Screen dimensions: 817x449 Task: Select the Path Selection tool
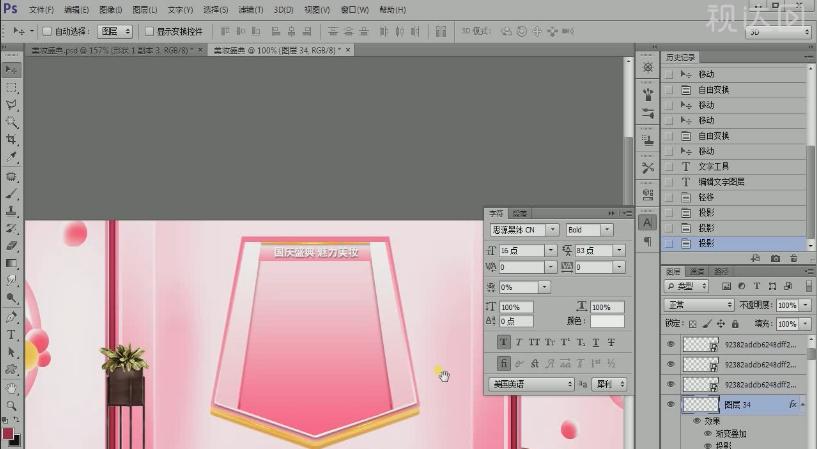coord(11,352)
